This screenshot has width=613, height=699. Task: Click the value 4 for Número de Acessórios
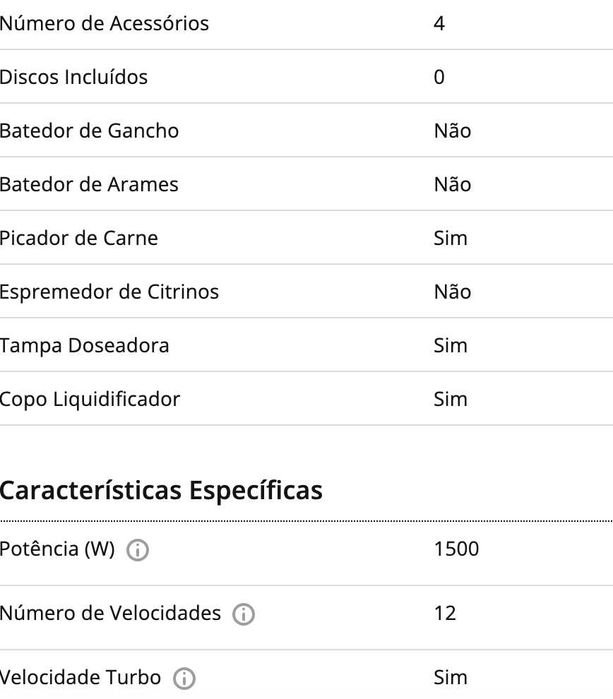pyautogui.click(x=440, y=23)
